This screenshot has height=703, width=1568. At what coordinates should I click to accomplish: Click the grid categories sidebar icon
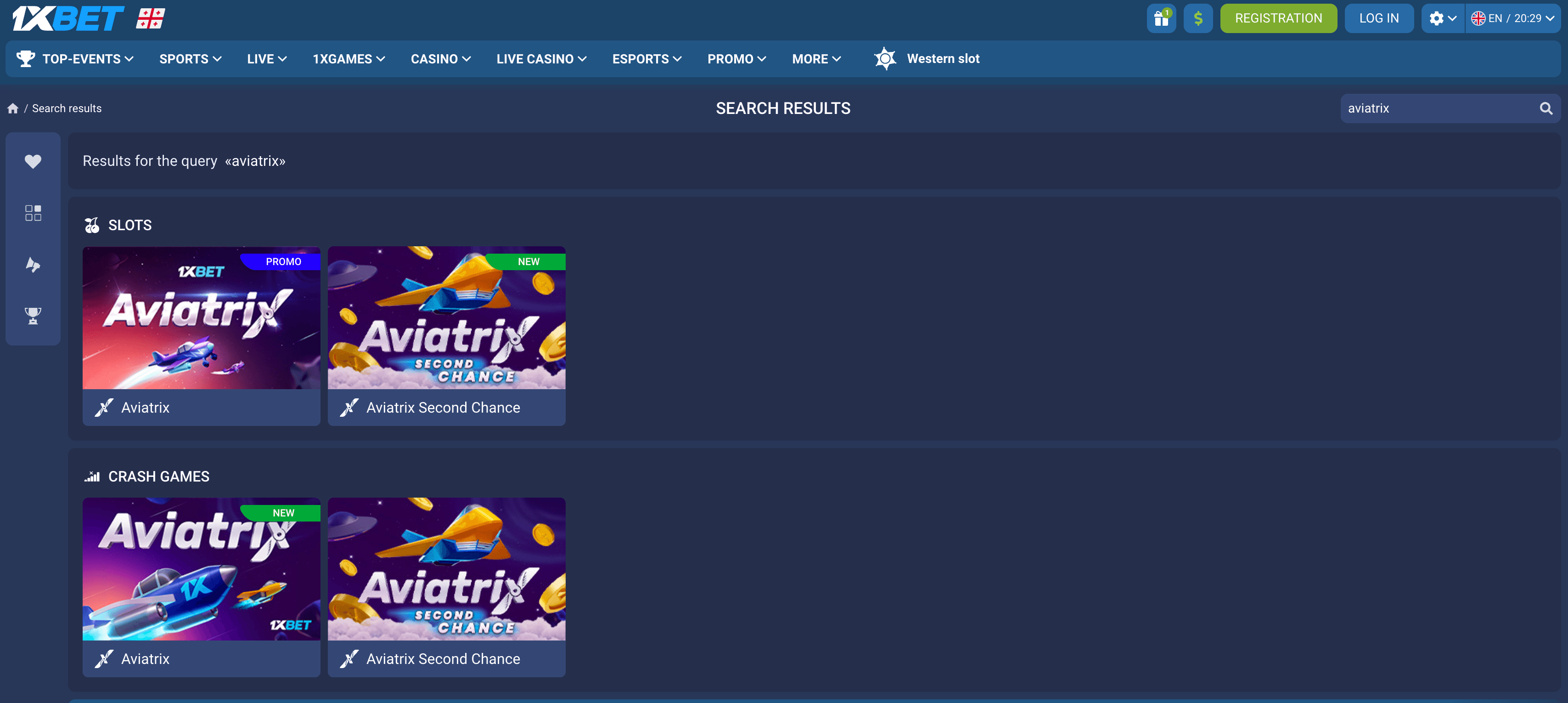point(33,213)
